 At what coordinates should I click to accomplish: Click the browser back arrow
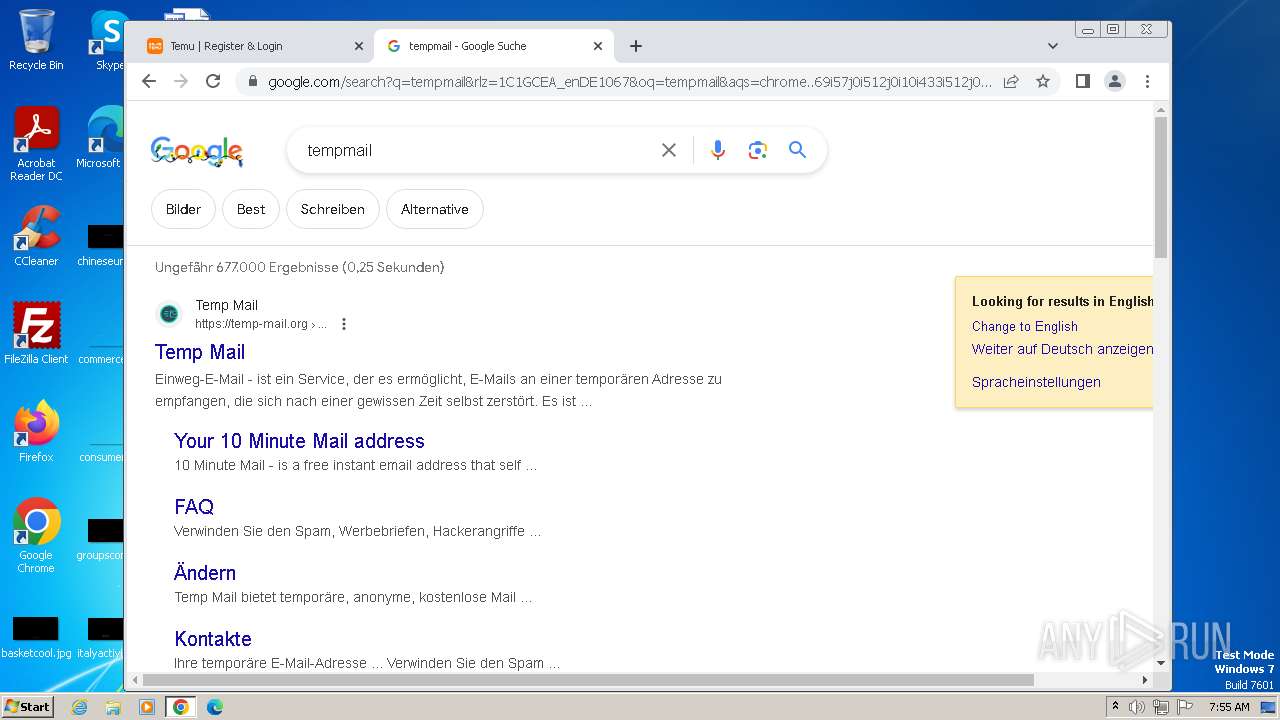149,81
